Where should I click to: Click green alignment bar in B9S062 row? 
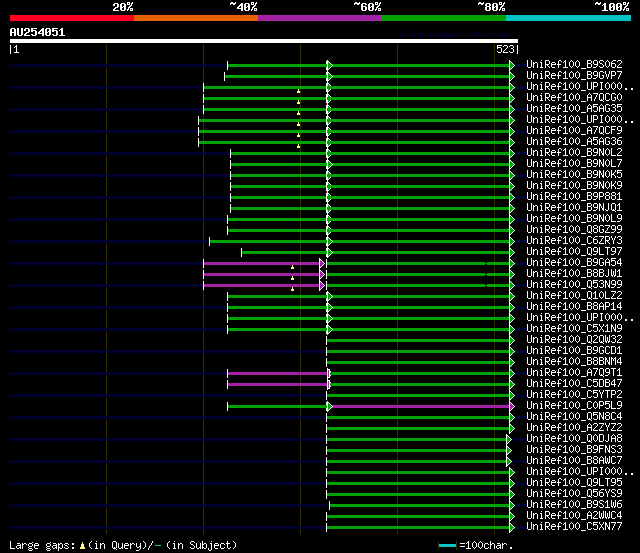point(369,65)
